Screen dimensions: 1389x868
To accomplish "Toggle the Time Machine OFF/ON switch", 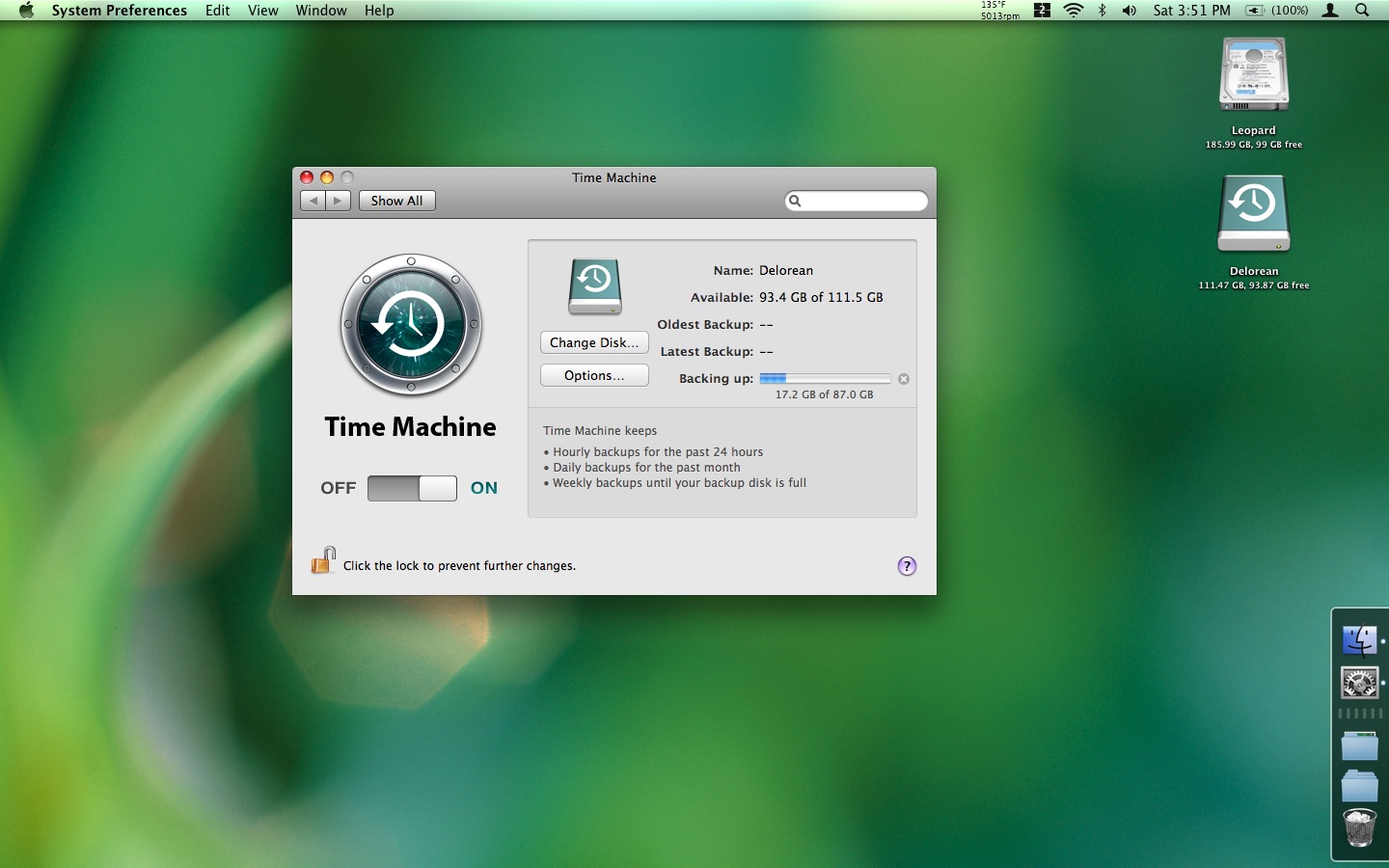I will pos(412,488).
